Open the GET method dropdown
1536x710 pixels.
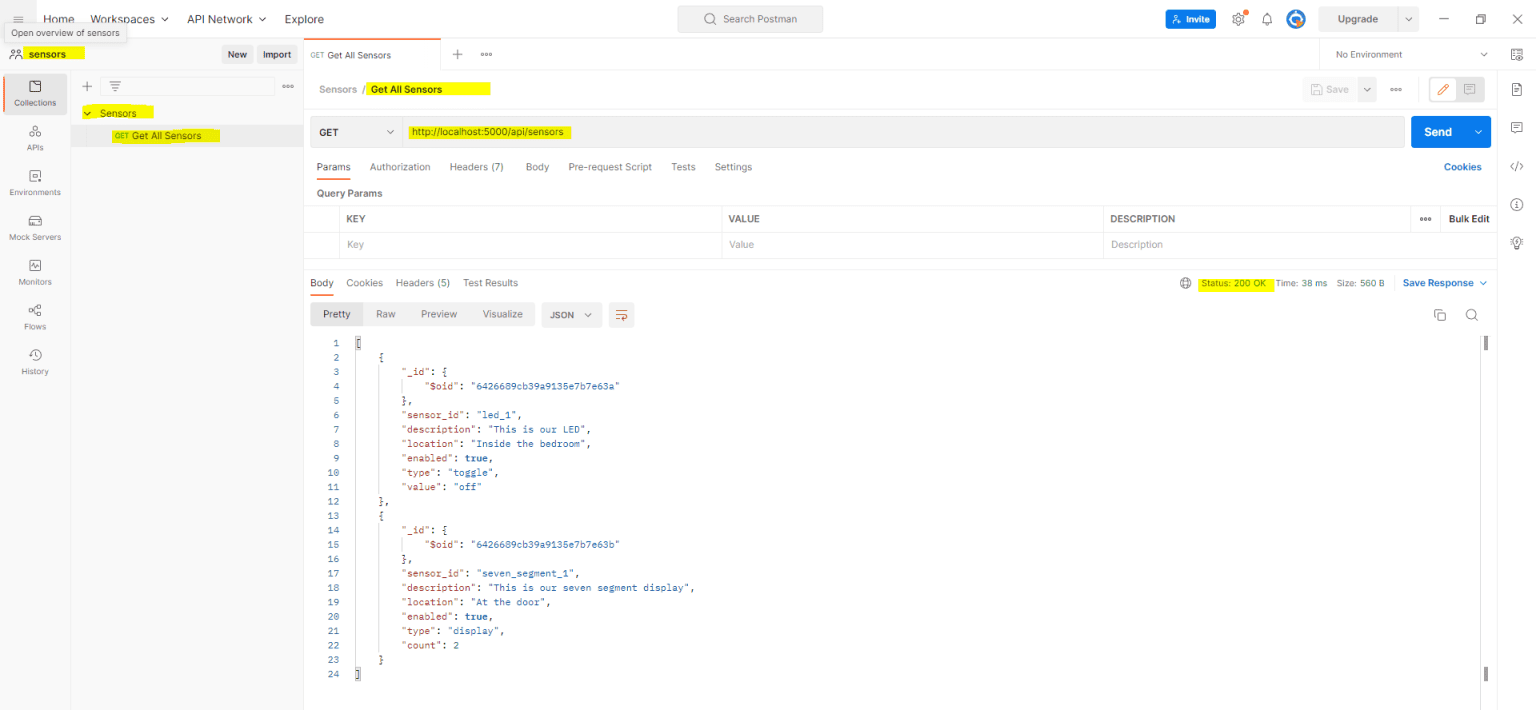pyautogui.click(x=355, y=131)
